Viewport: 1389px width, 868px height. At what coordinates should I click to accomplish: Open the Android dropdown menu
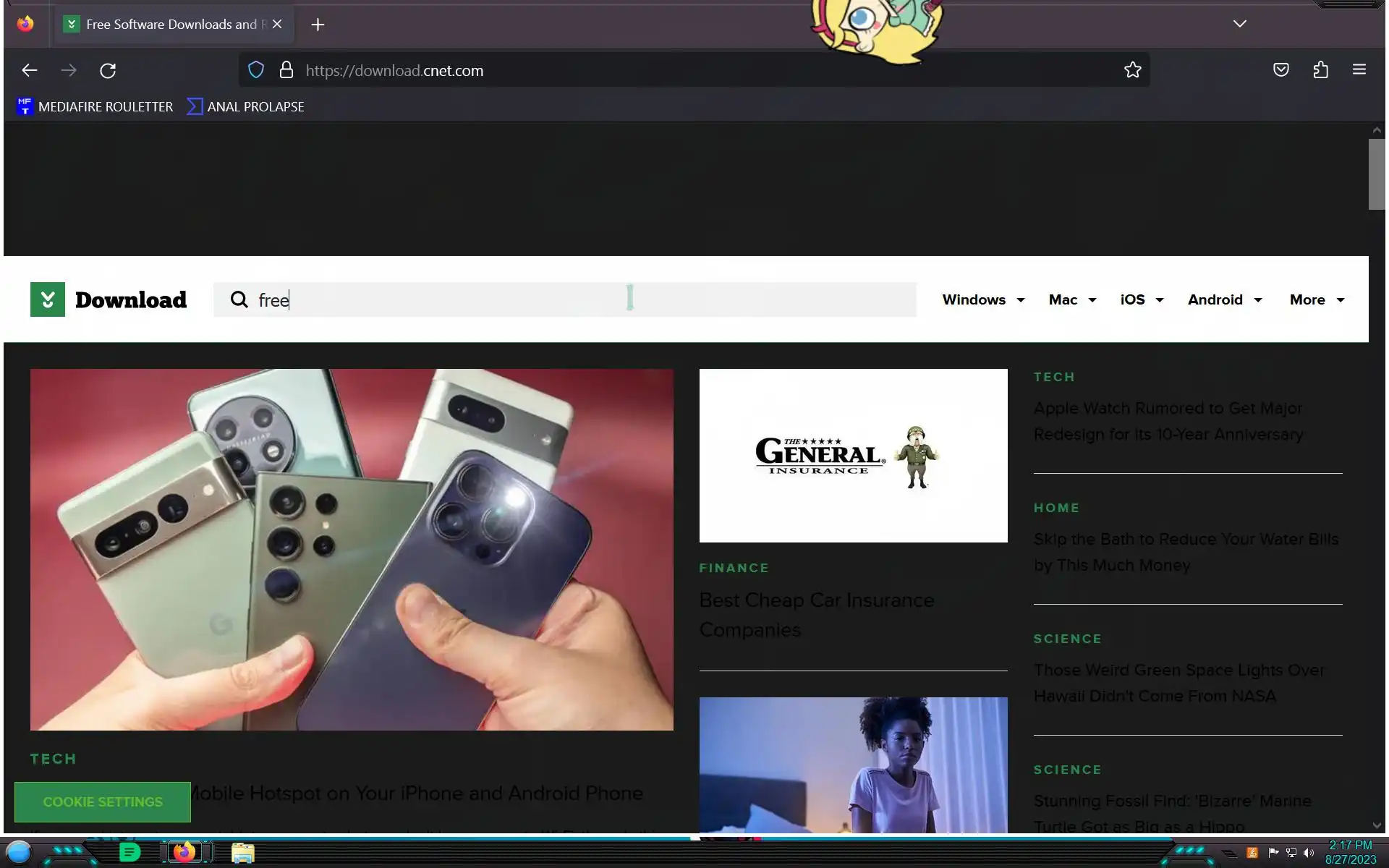tap(1224, 299)
